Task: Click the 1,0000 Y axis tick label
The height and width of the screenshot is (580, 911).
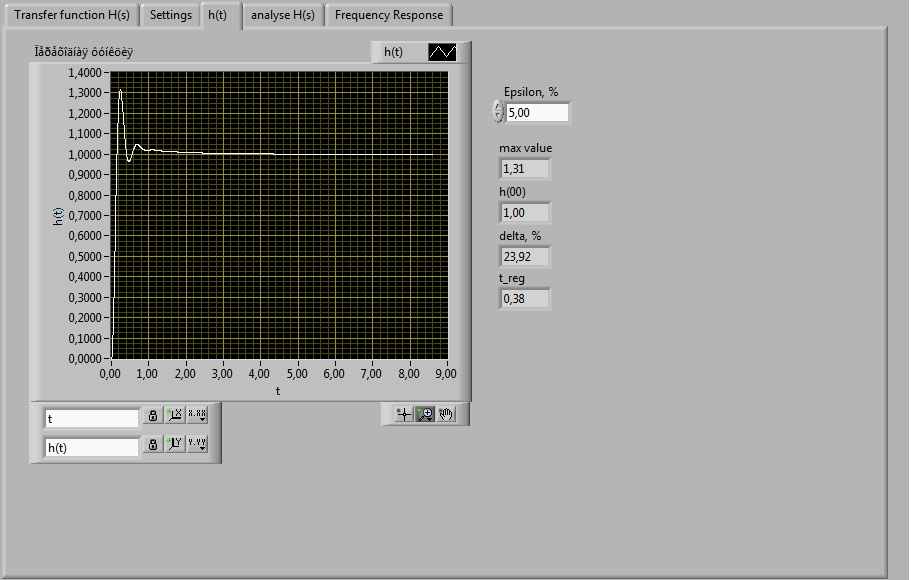Action: 85,155
